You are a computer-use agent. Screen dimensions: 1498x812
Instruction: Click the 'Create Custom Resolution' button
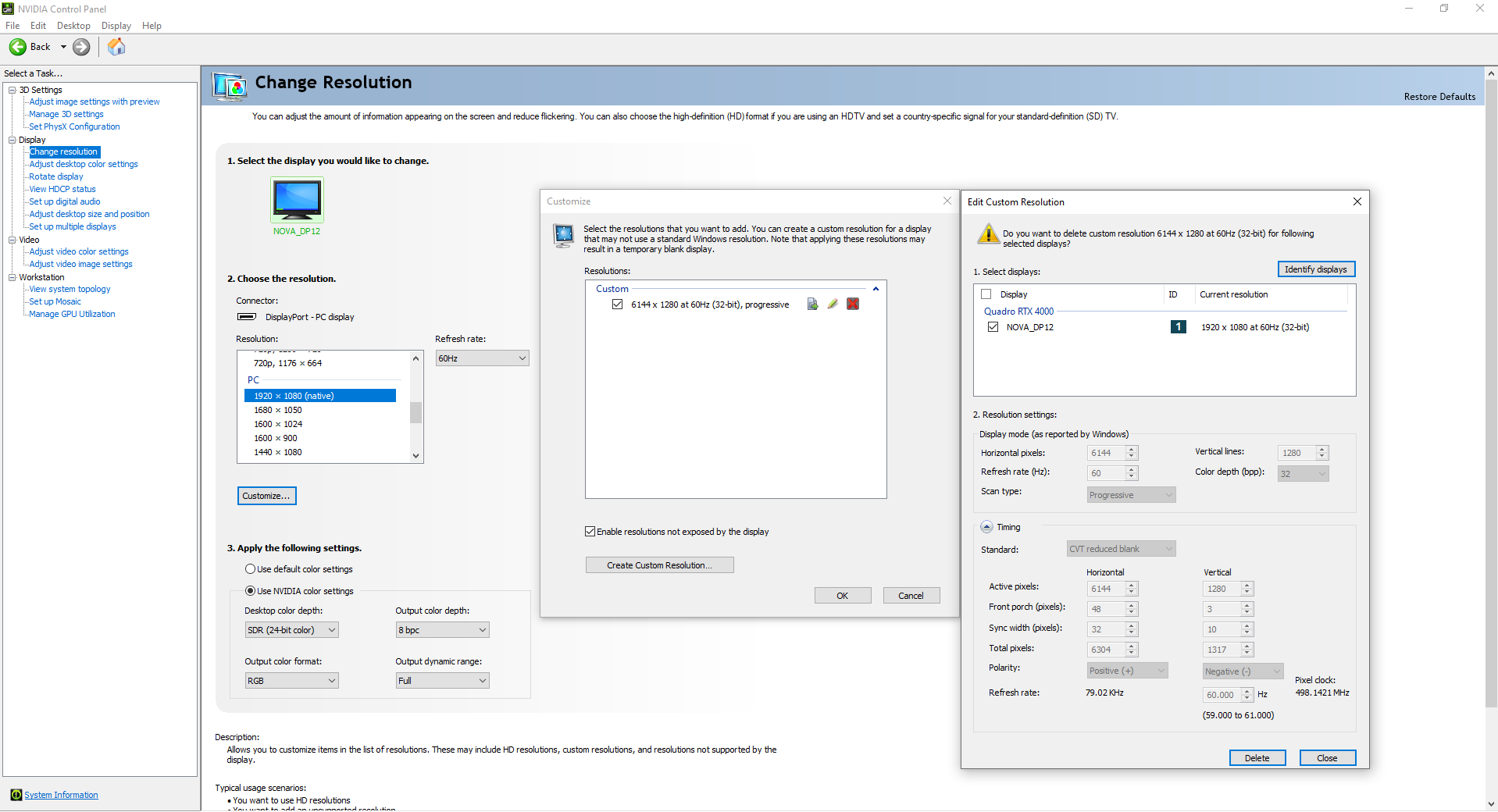point(659,564)
